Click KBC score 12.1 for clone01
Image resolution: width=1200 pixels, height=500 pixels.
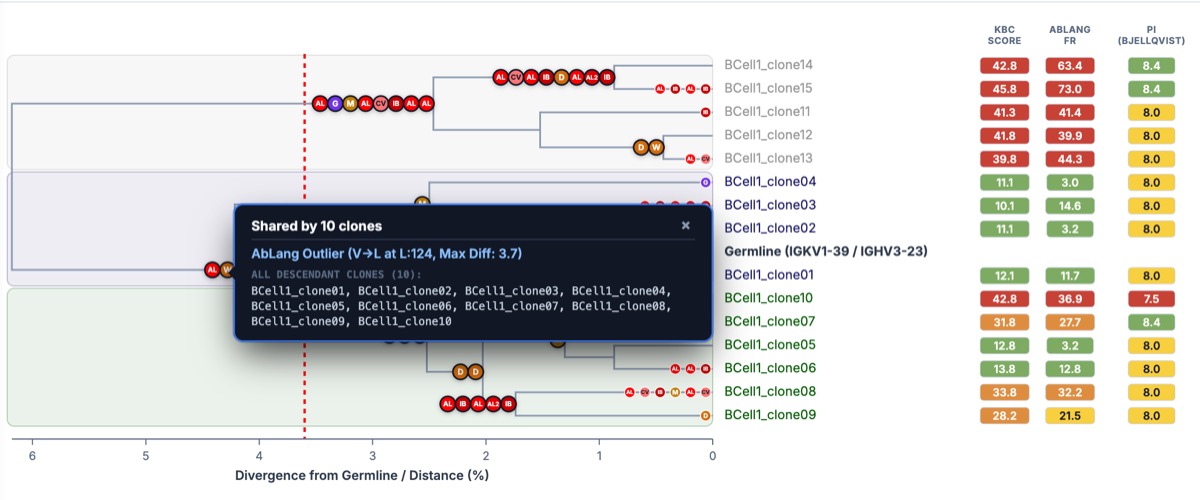pos(1005,275)
